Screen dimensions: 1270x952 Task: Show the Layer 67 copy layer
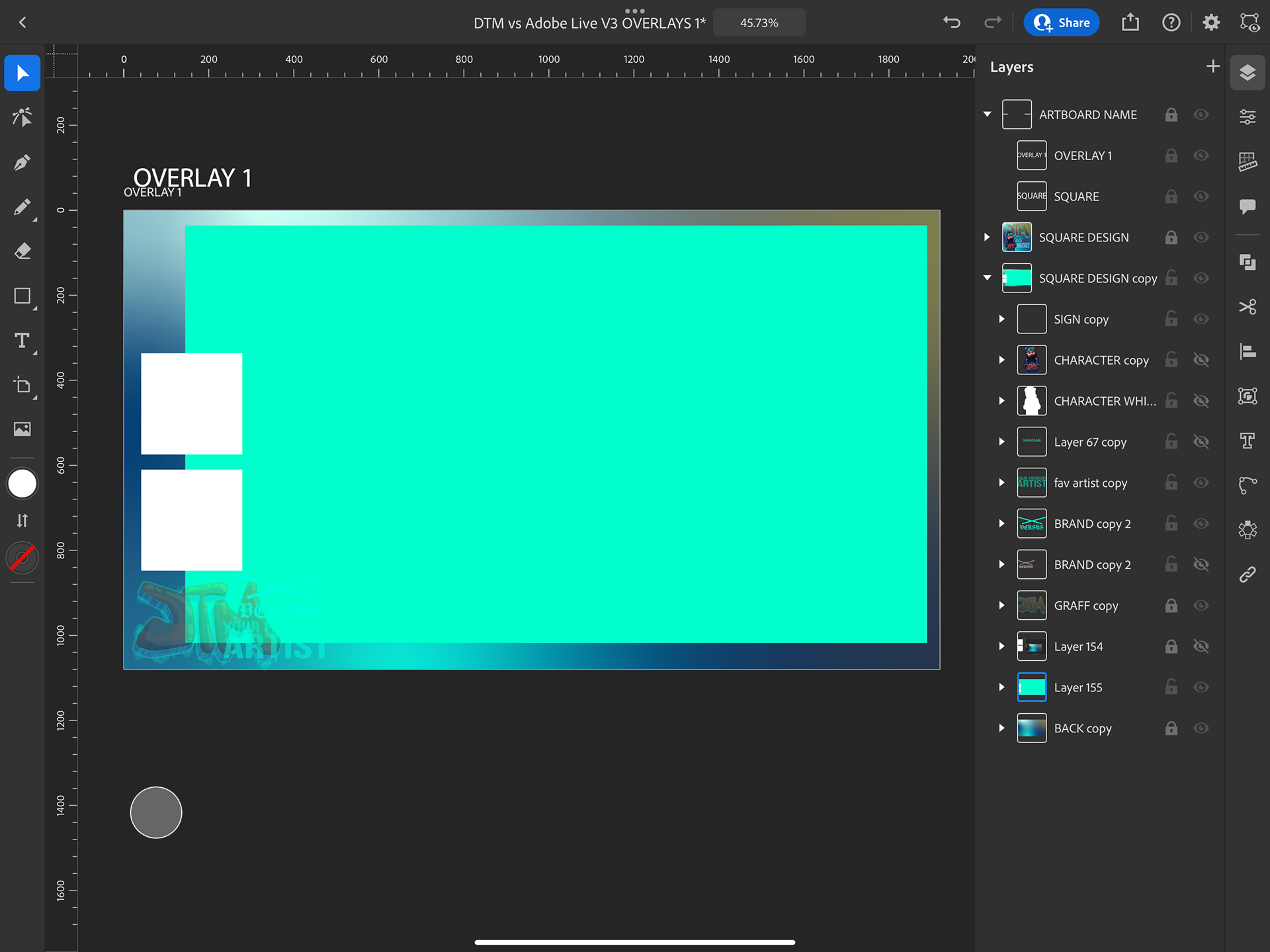pos(1201,442)
